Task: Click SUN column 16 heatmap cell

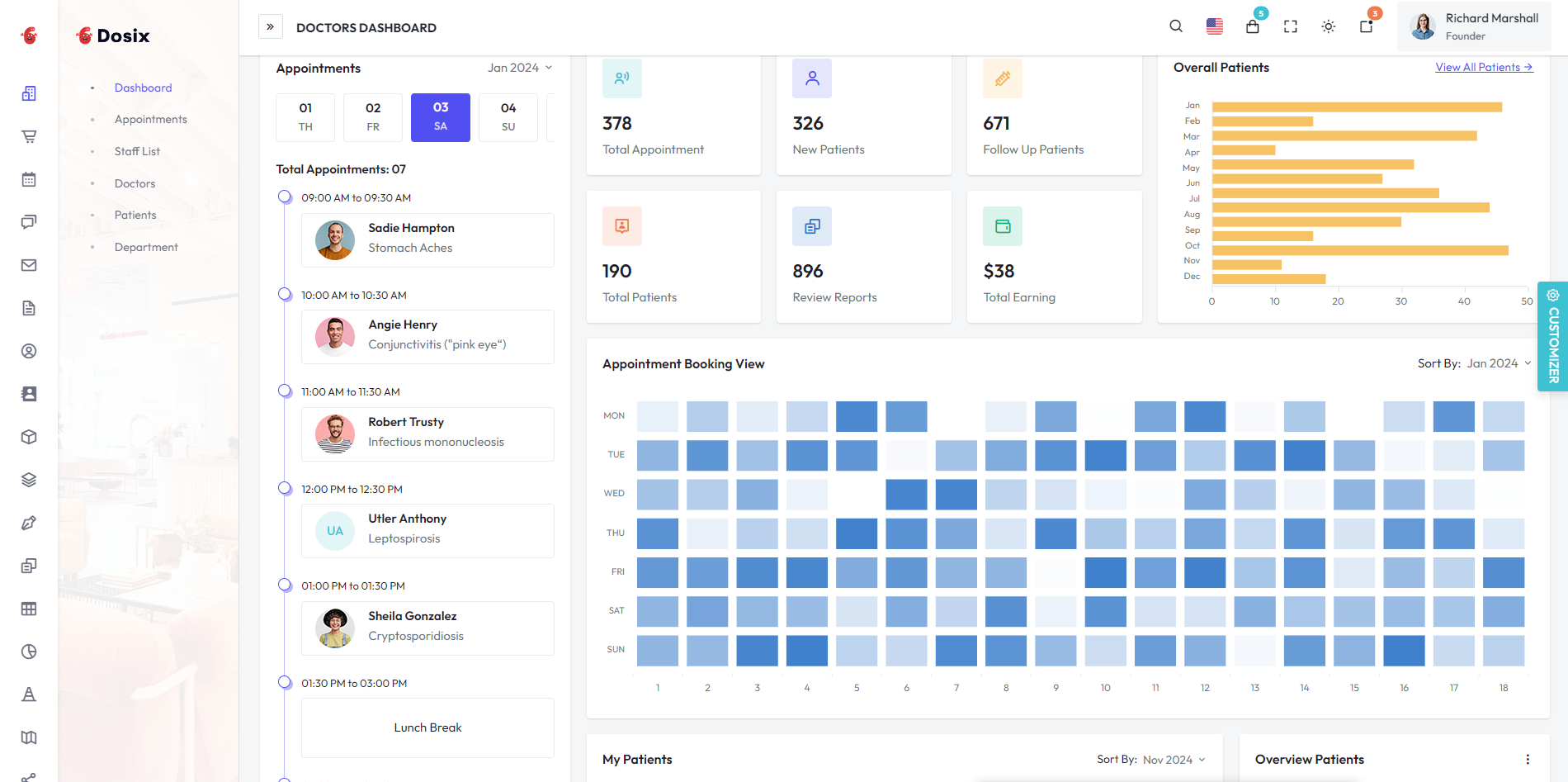Action: click(1404, 651)
